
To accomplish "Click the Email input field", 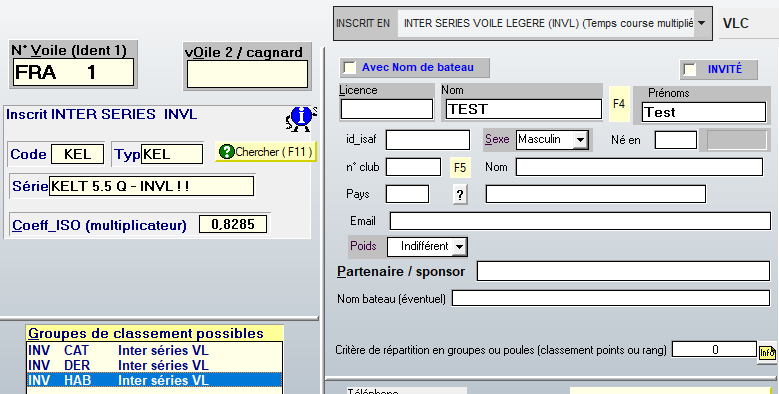I will coord(580,221).
